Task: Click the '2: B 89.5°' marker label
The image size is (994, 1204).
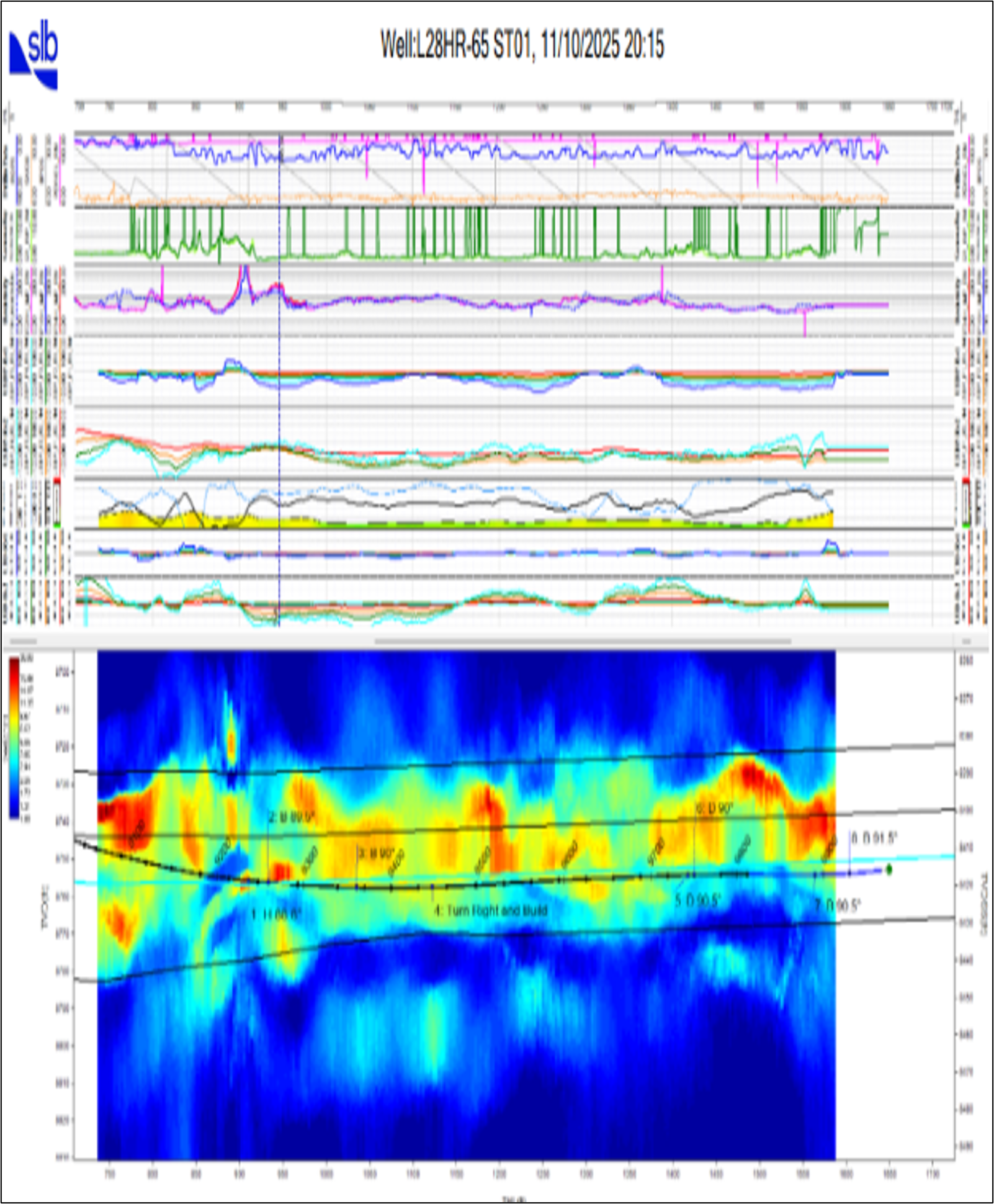Action: pos(292,817)
